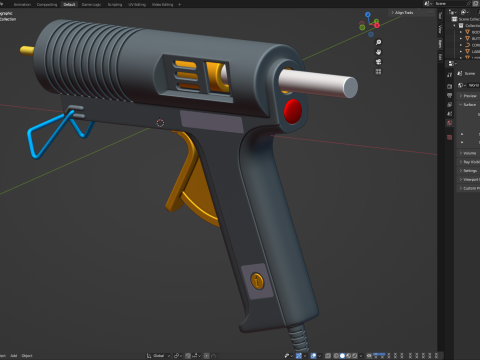Open the scene browse dropdown in top bar

click(427, 4)
